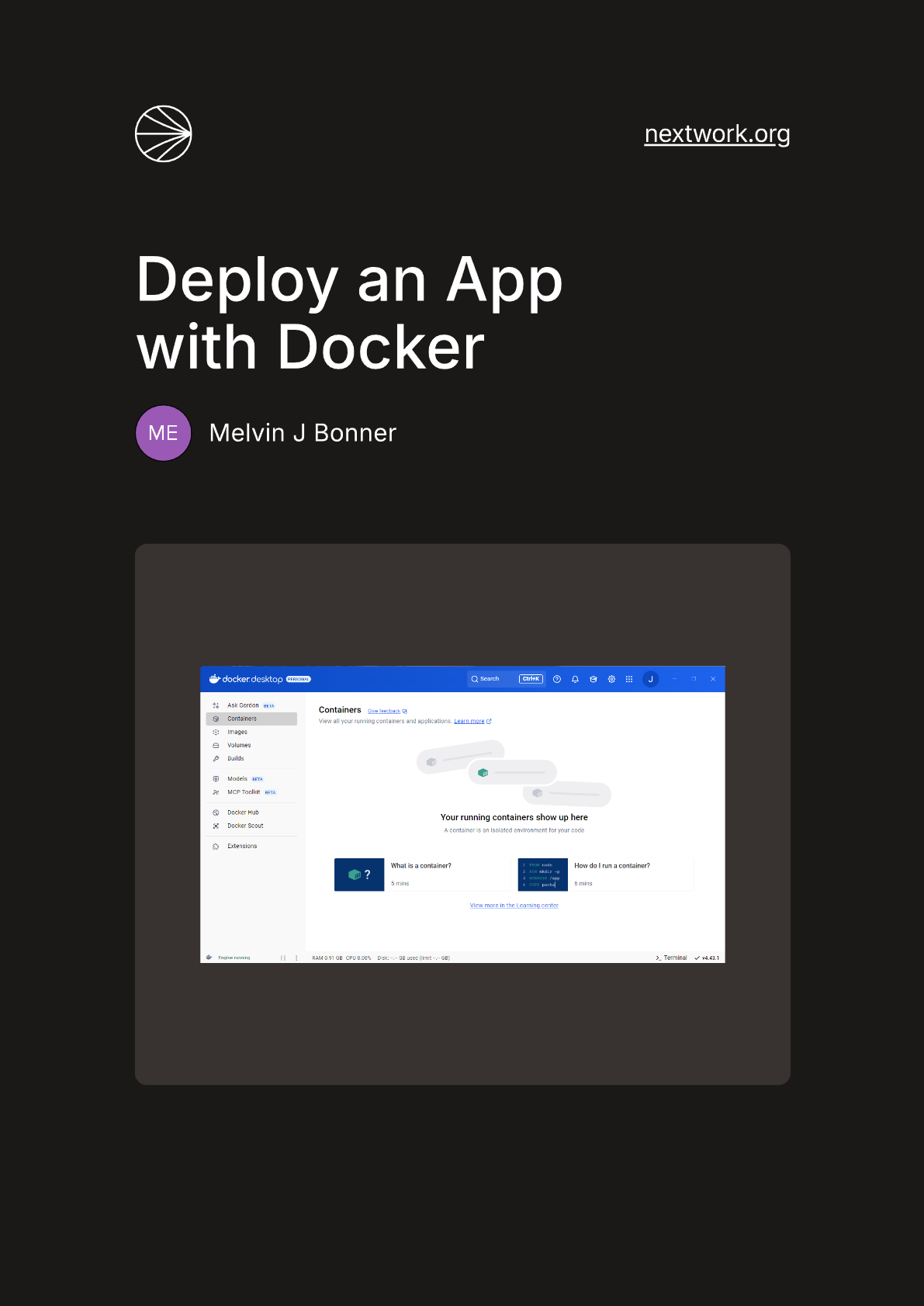This screenshot has height=1306, width=924.
Task: Click the container question mark thumbnail
Action: (x=359, y=875)
